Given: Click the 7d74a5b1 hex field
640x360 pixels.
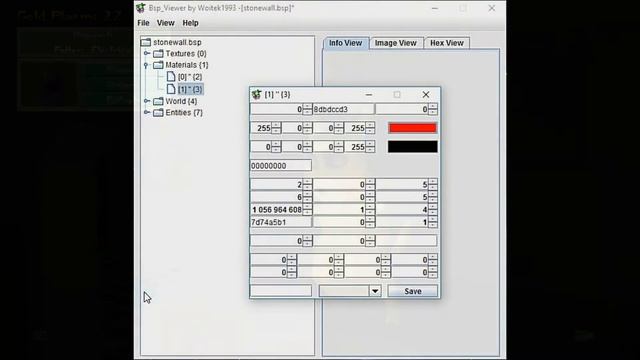Looking at the screenshot, I should (x=281, y=222).
